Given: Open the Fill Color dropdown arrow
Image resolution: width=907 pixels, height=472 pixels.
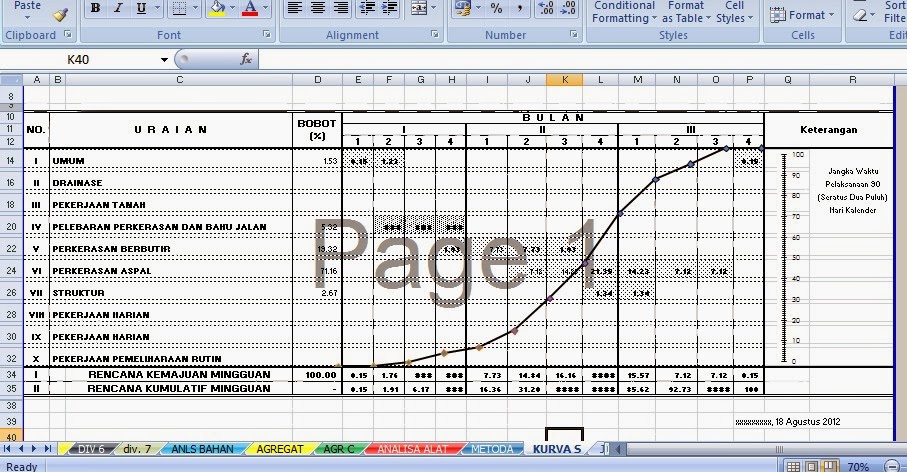Looking at the screenshot, I should pyautogui.click(x=233, y=8).
